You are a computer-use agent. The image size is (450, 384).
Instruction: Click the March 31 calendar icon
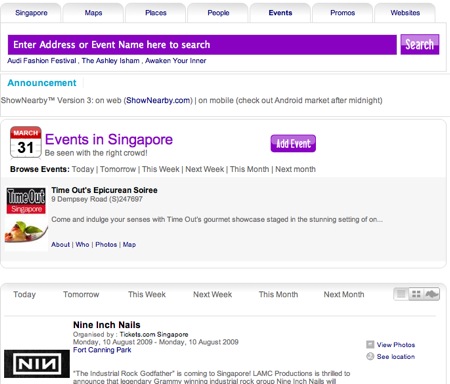click(x=26, y=142)
